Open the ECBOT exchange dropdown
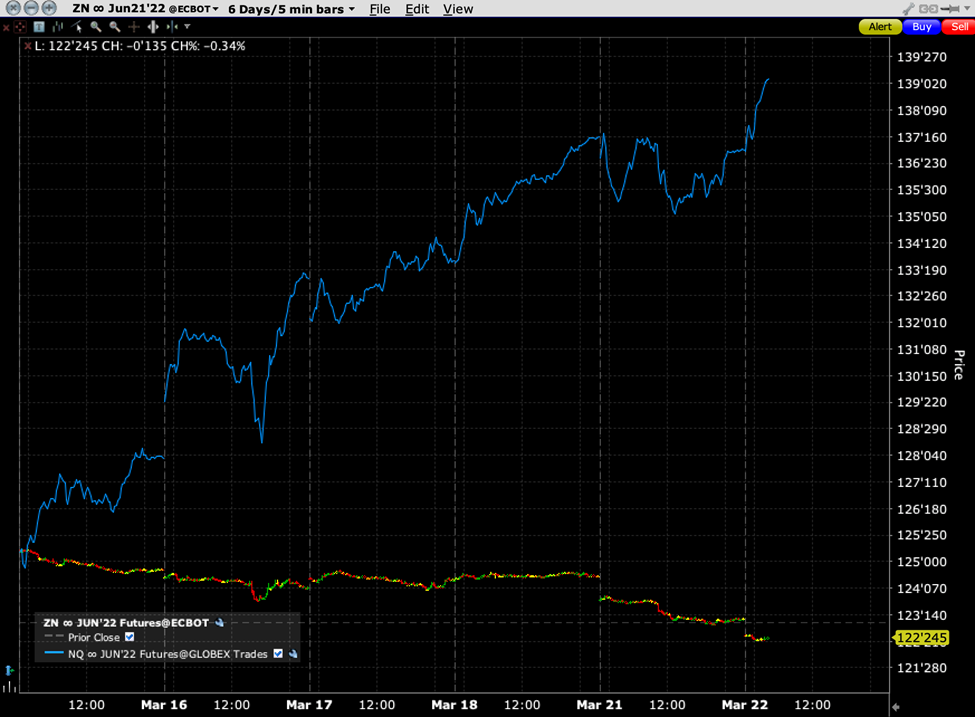The height and width of the screenshot is (717, 975). [x=193, y=9]
